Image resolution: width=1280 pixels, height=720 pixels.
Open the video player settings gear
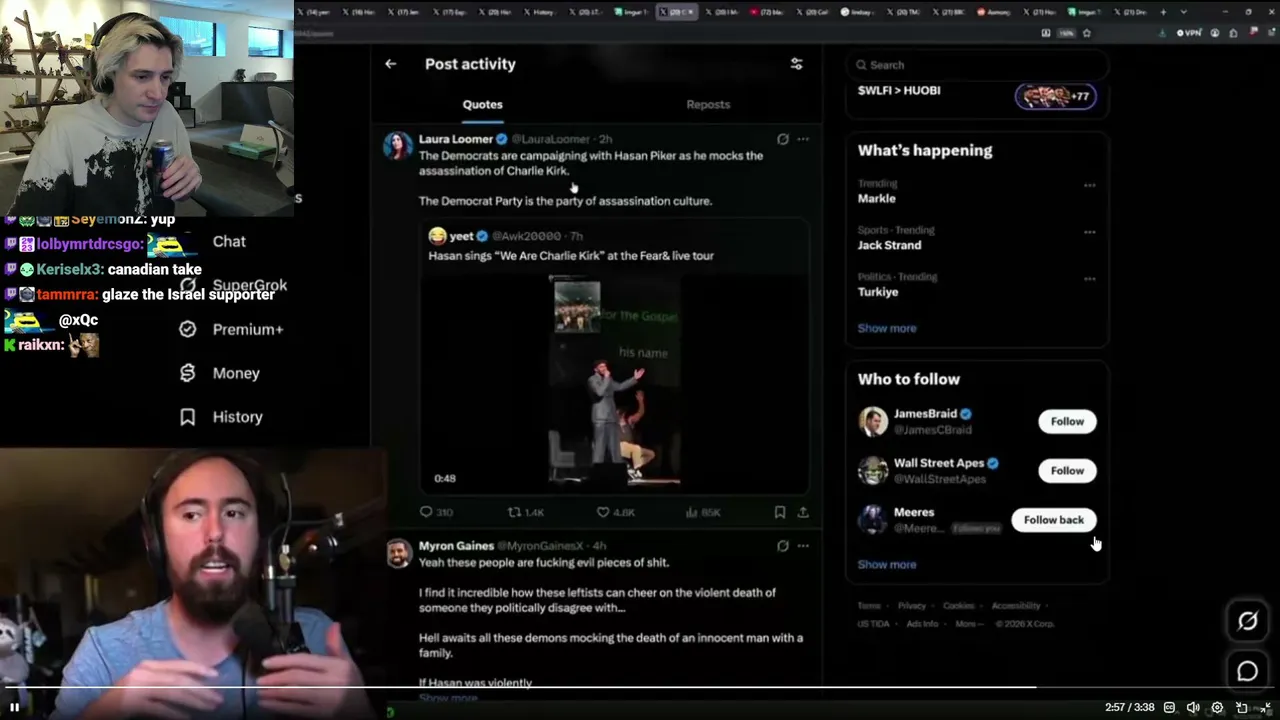pos(1217,707)
